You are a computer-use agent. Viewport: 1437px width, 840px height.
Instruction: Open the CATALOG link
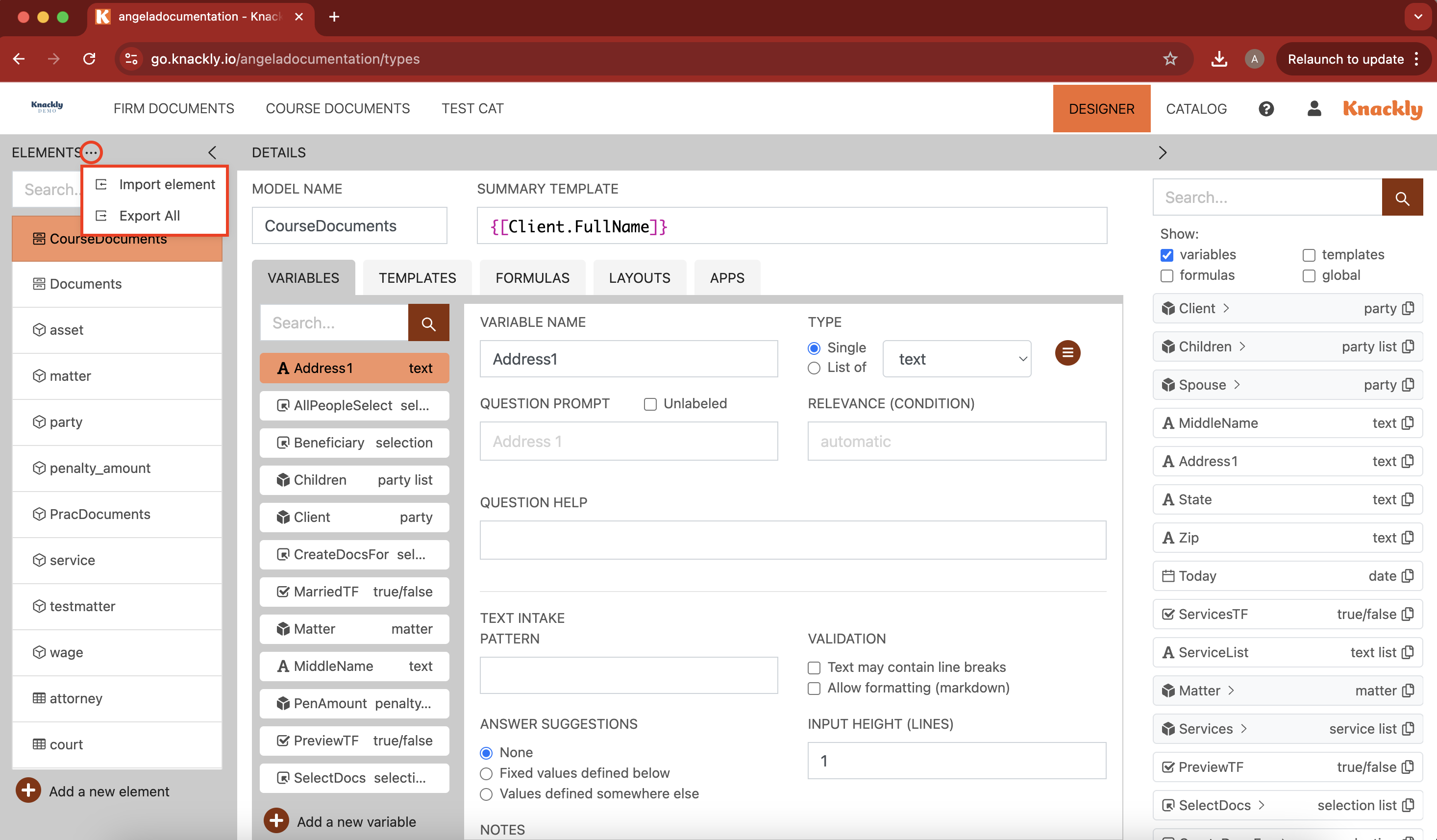coord(1196,108)
